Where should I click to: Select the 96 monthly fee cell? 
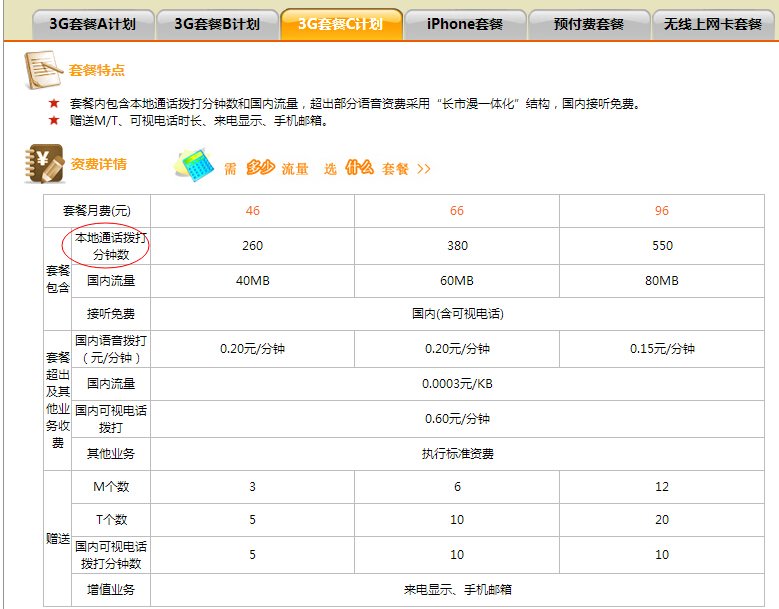tap(662, 211)
